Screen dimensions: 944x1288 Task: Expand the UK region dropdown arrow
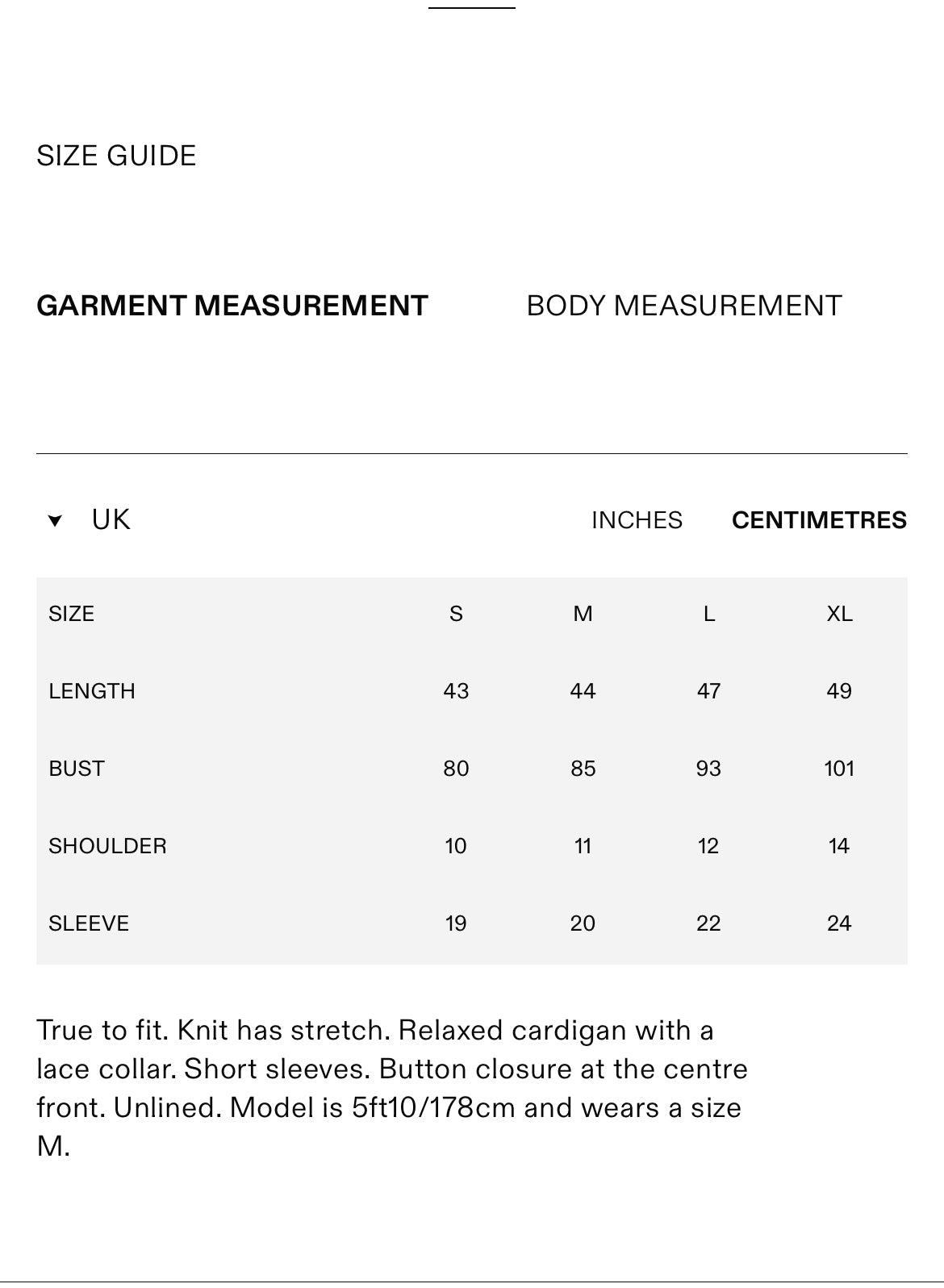click(55, 521)
